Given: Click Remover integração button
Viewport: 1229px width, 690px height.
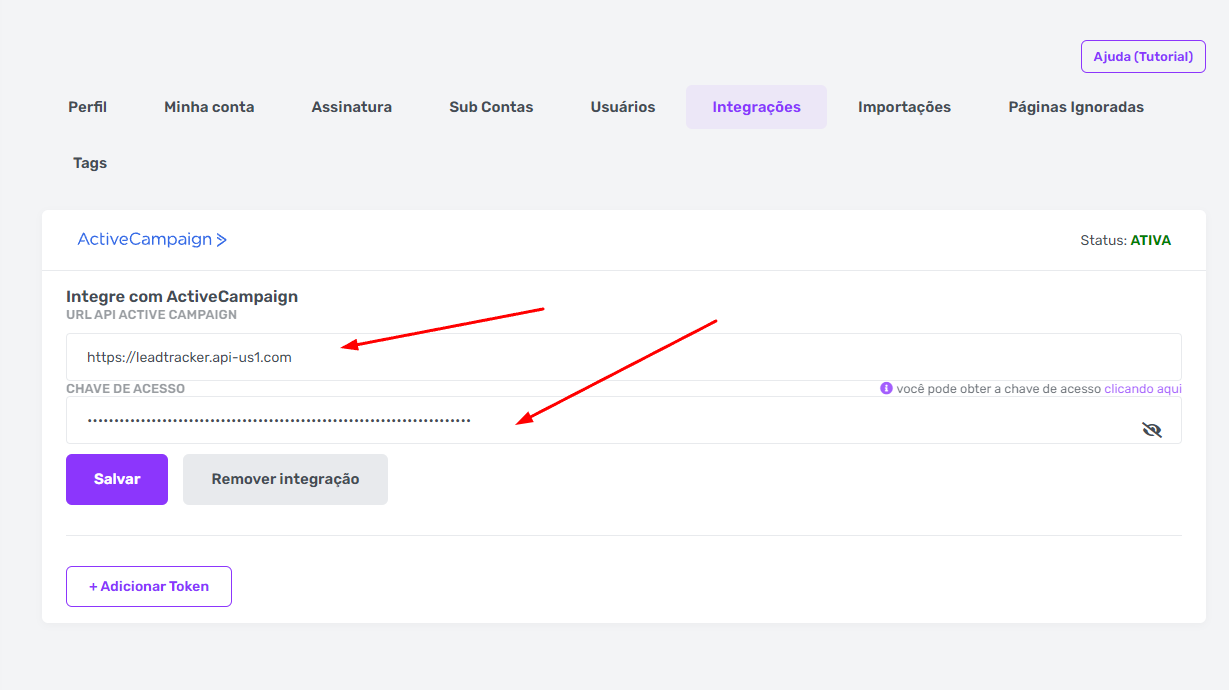Looking at the screenshot, I should (285, 479).
